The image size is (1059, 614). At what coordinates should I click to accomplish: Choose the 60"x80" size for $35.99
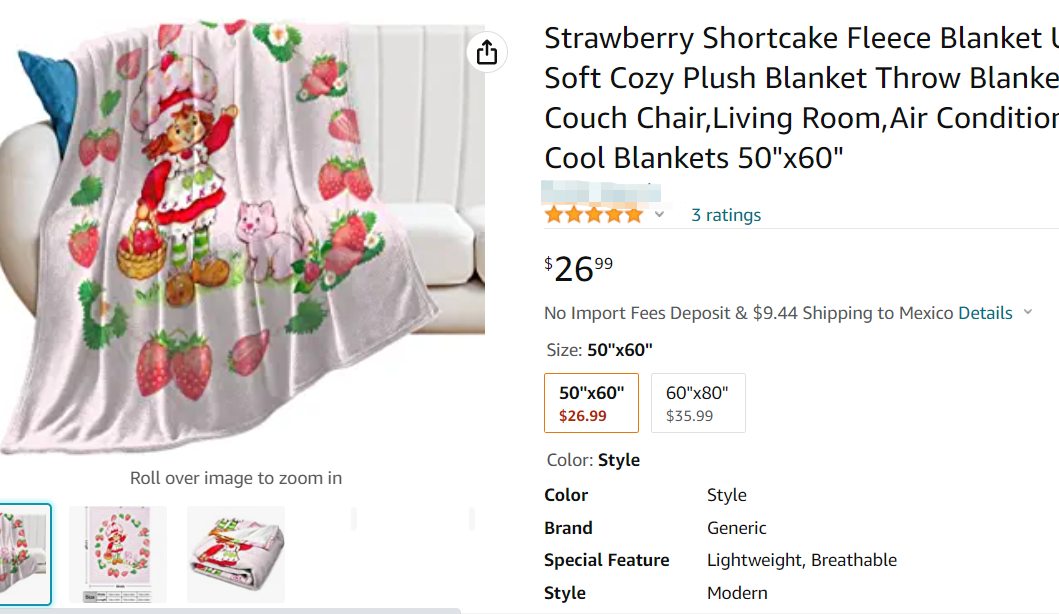(697, 403)
